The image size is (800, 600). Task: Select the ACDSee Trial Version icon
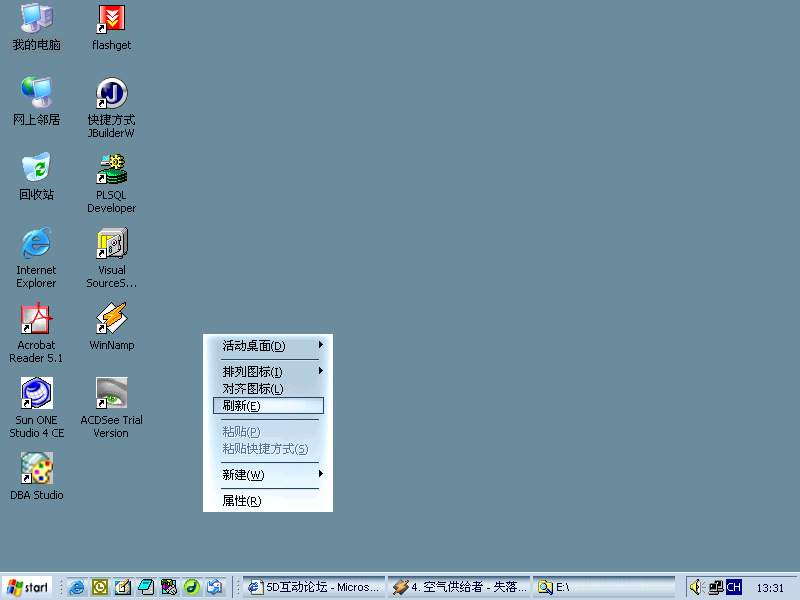click(111, 393)
